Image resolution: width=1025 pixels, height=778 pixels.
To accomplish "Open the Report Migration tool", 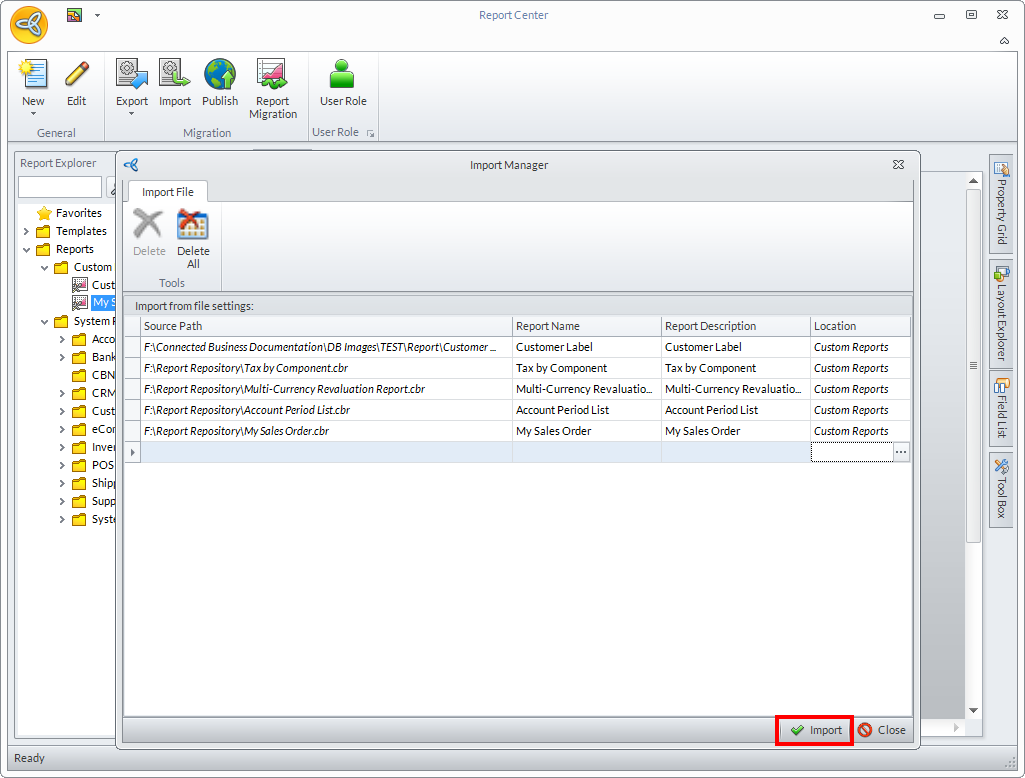I will pos(272,76).
